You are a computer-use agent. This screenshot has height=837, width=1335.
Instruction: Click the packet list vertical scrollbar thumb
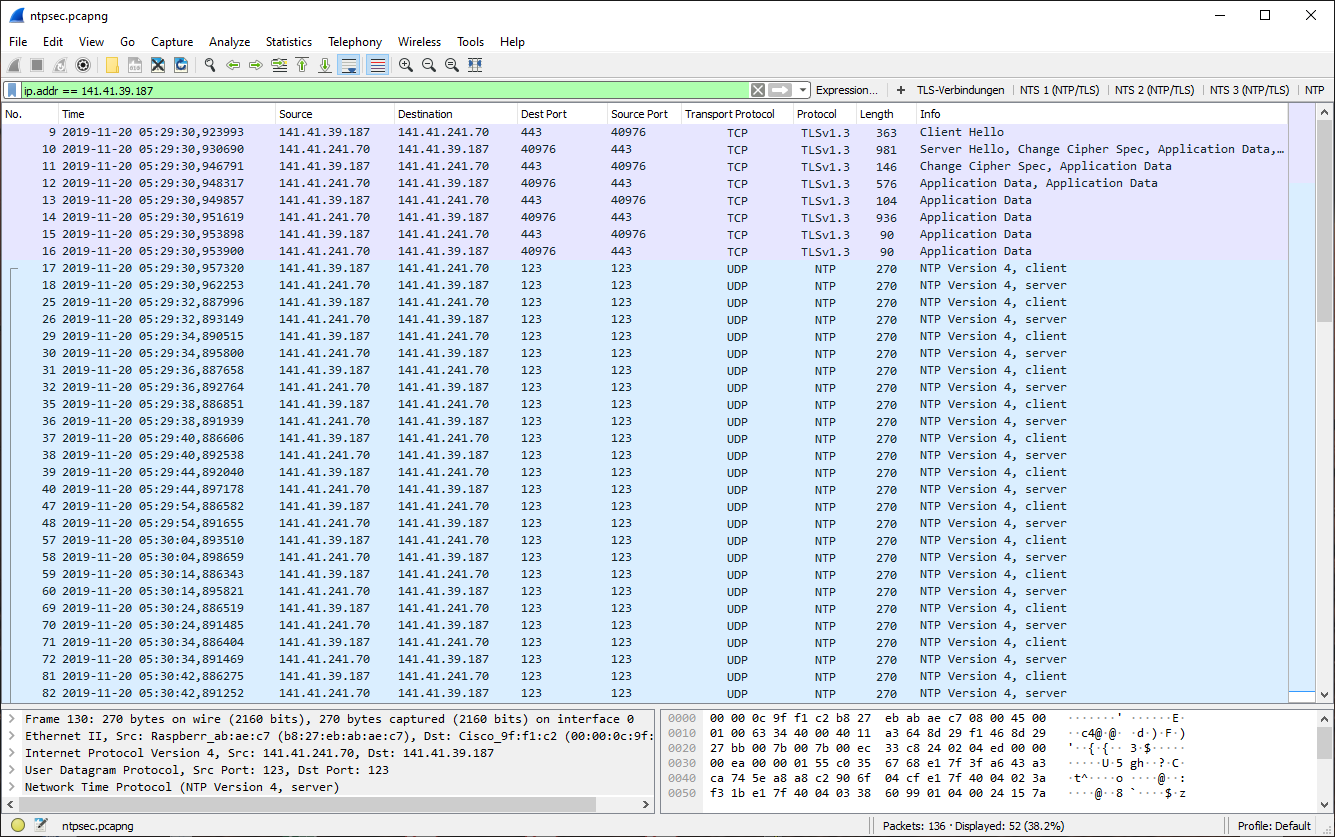tap(1324, 222)
